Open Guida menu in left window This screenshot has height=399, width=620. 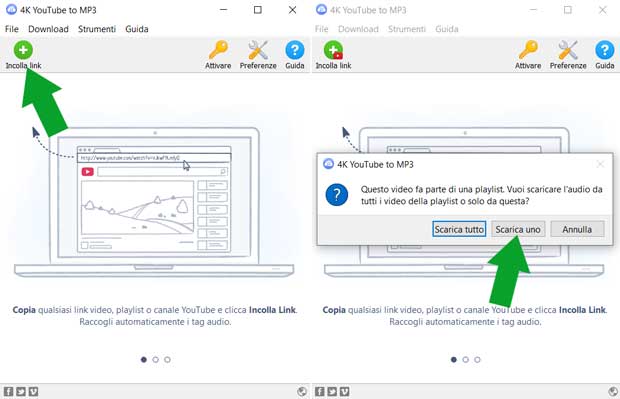(137, 29)
